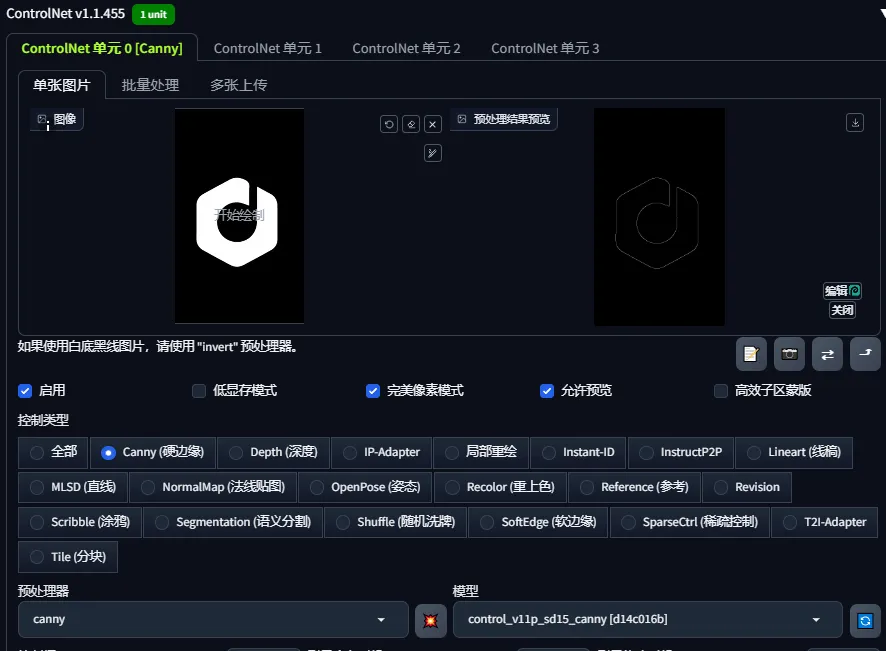The image size is (886, 651).
Task: Select the InstructP2P control type
Action: coord(681,453)
